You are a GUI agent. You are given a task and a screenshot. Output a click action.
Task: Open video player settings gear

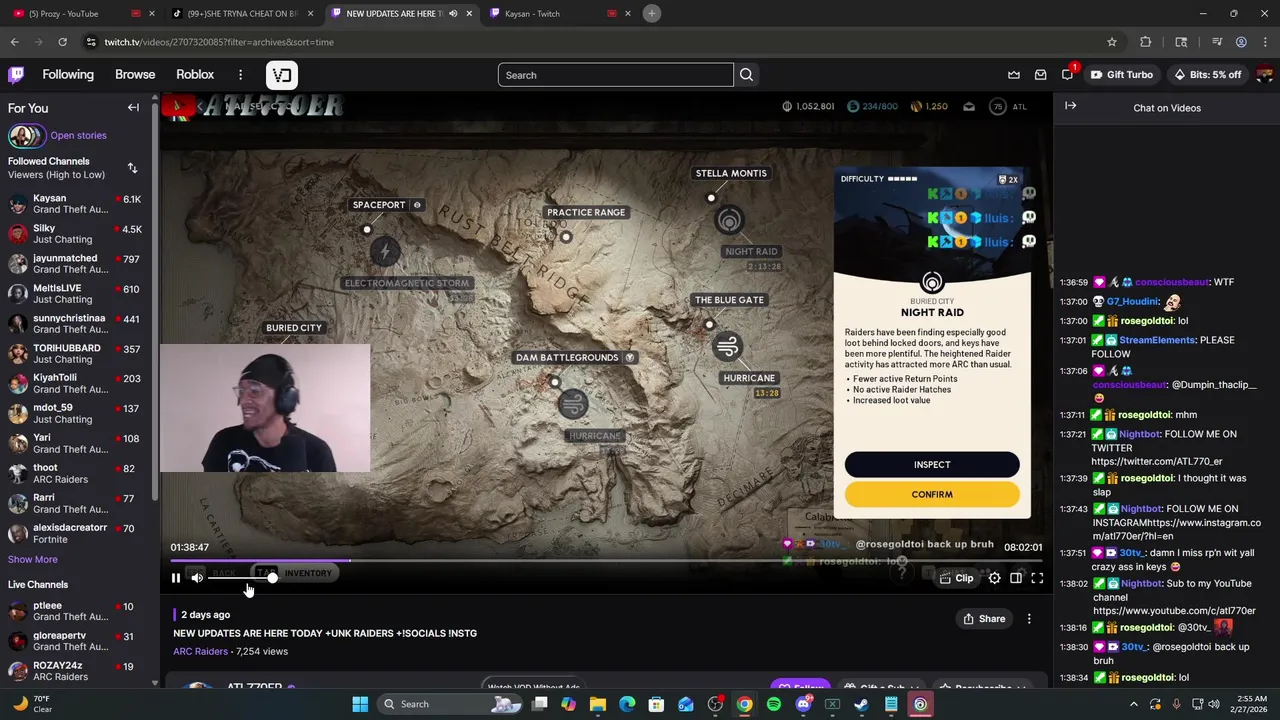click(994, 578)
